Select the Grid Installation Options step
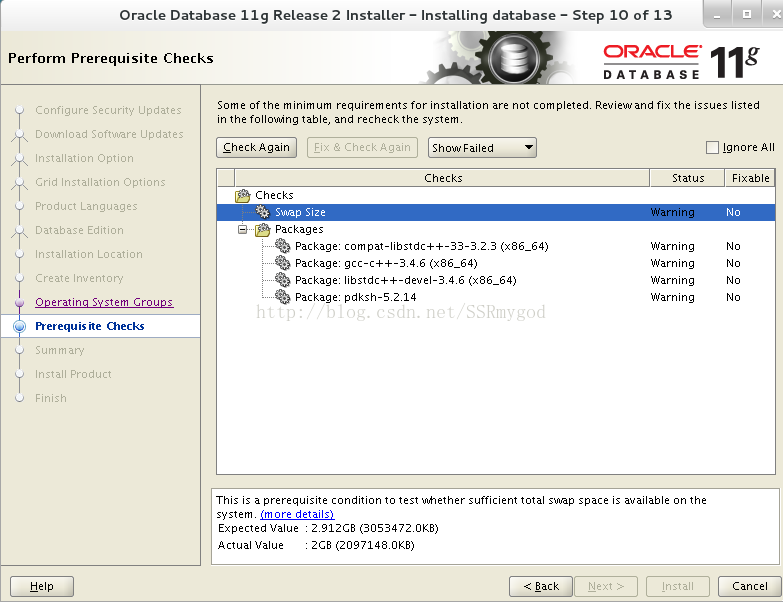 100,183
